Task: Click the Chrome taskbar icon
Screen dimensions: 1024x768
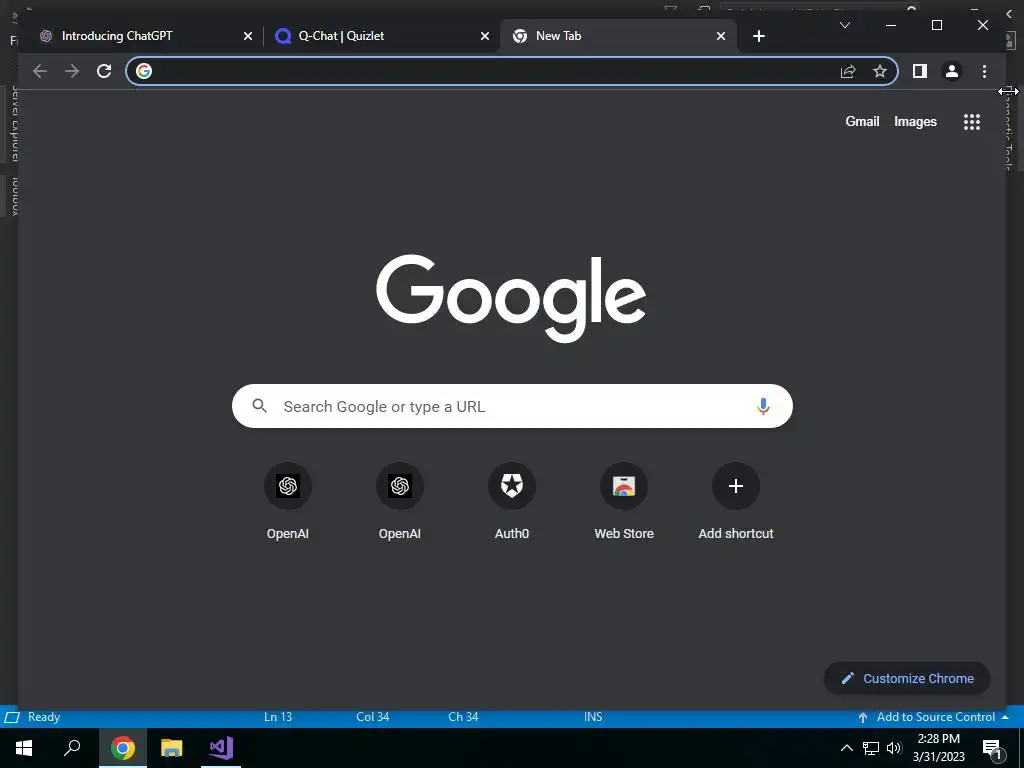Action: (123, 748)
